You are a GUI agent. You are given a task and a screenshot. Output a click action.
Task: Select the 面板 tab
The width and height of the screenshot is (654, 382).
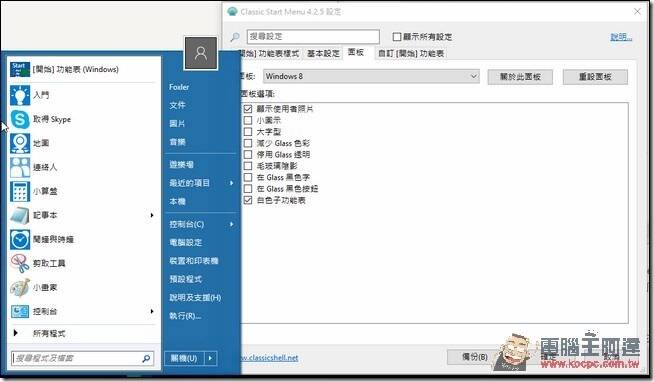point(356,53)
